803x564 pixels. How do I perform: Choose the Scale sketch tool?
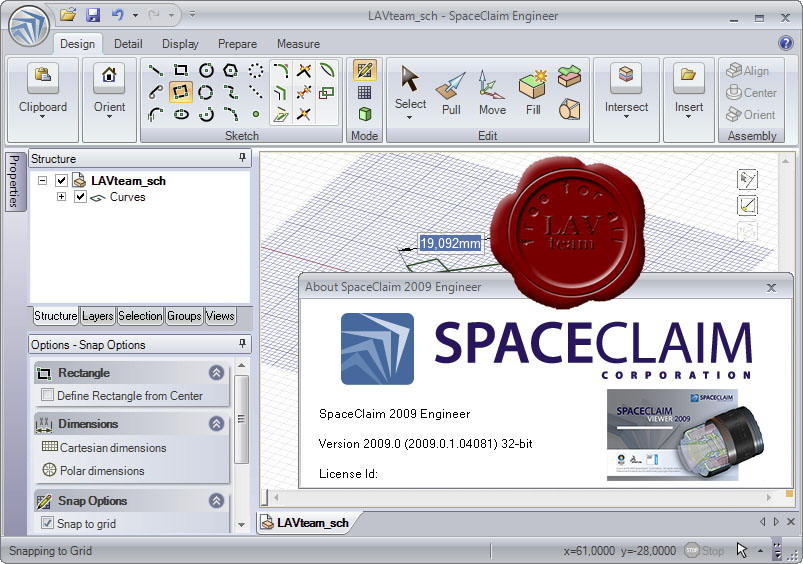[327, 92]
